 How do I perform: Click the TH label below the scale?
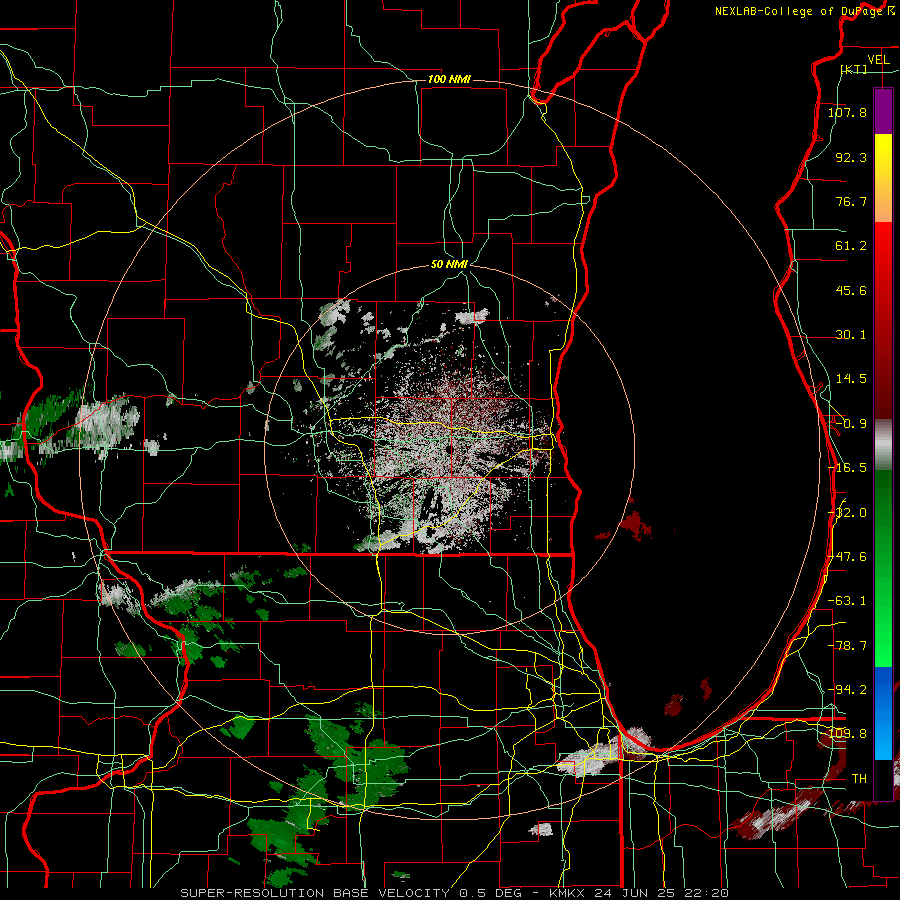coord(859,779)
